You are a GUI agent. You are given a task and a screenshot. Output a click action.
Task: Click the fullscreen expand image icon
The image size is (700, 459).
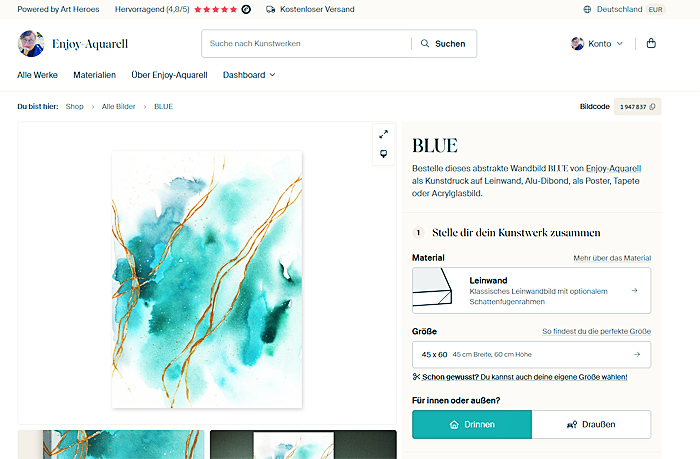point(383,134)
